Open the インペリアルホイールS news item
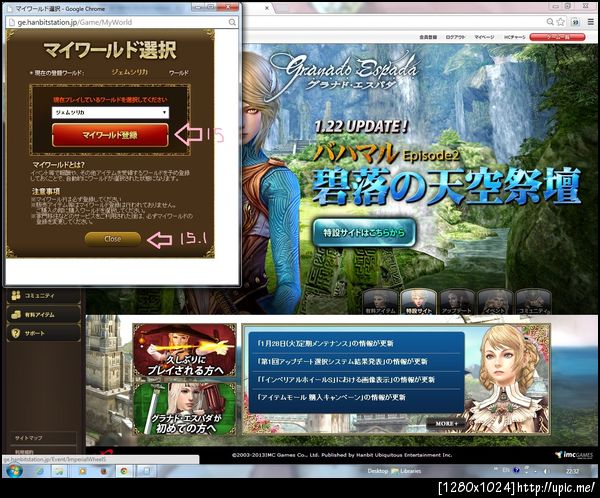 click(346, 380)
